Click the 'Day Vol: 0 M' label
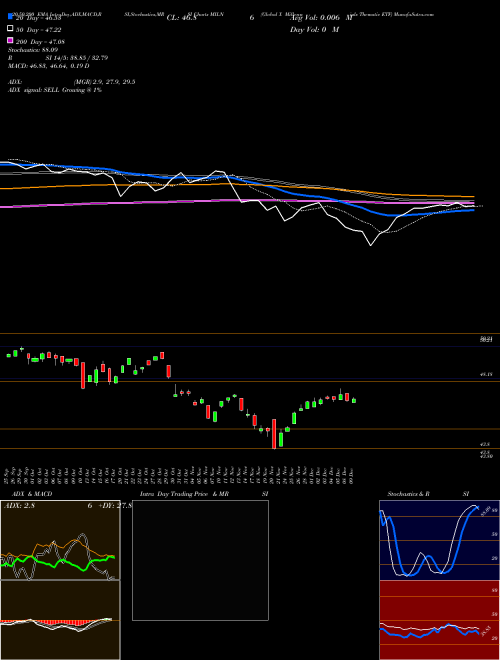This screenshot has width=500, height=660. click(x=314, y=29)
